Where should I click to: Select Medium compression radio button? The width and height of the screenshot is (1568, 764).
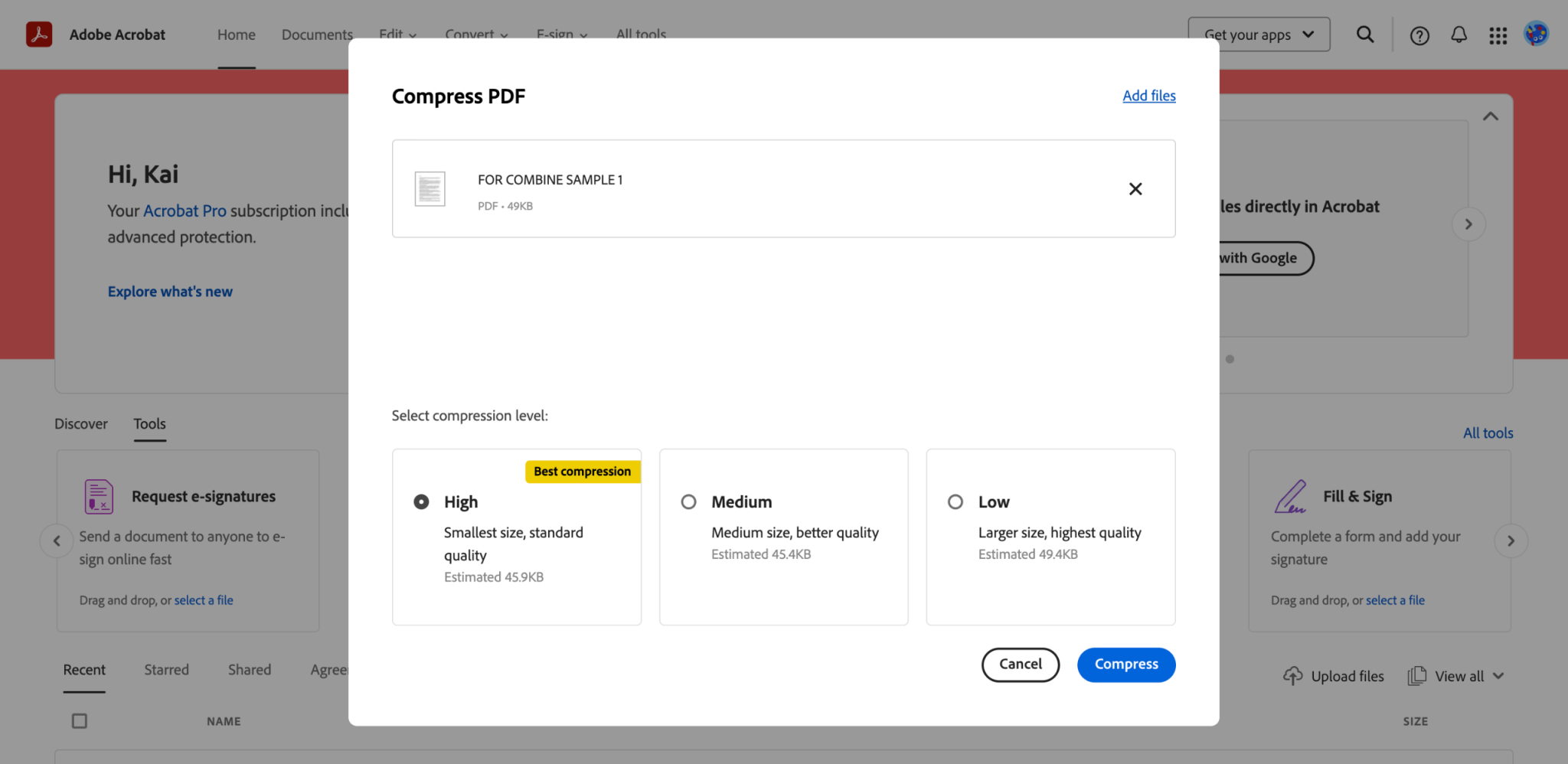[689, 502]
